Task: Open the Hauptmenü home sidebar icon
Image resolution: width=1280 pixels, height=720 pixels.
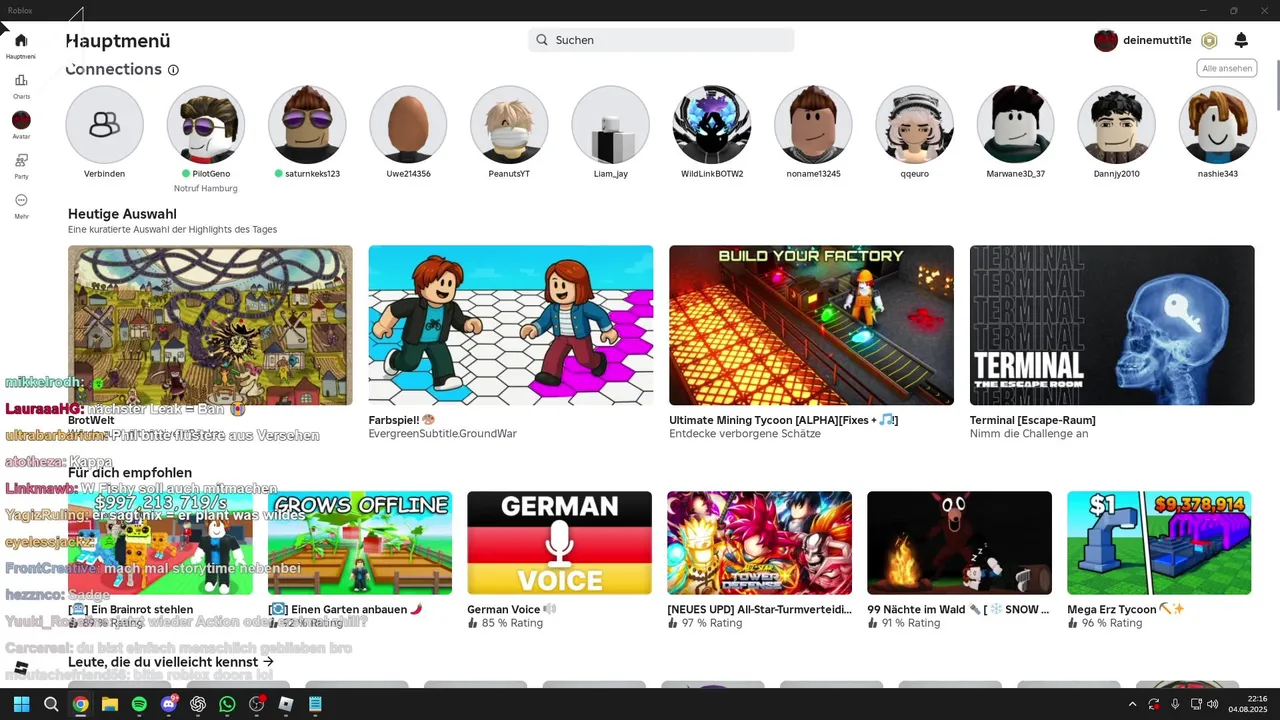Action: (x=21, y=40)
